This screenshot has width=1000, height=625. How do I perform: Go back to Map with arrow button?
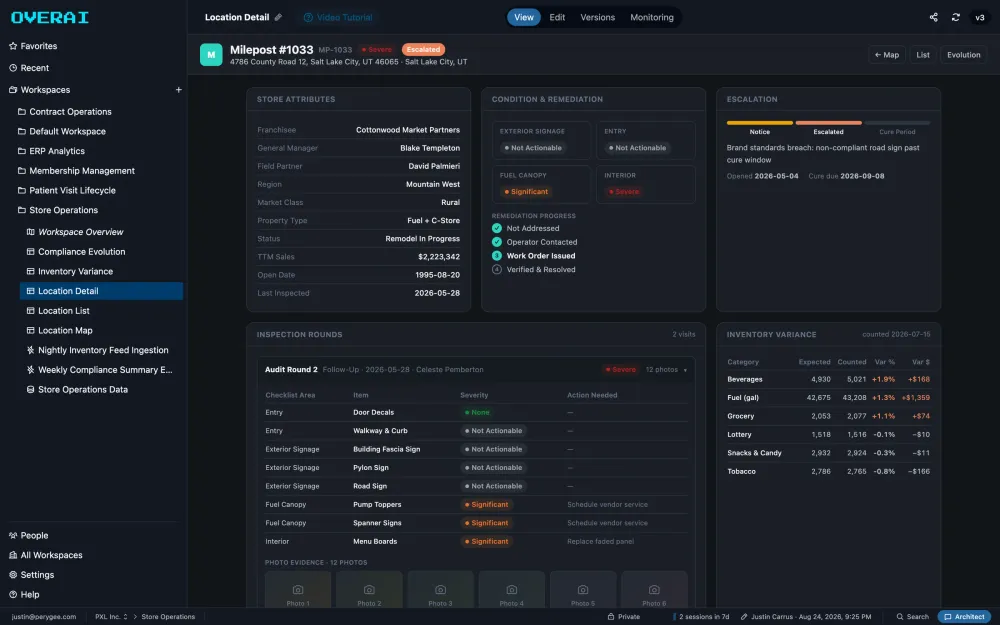(x=886, y=55)
